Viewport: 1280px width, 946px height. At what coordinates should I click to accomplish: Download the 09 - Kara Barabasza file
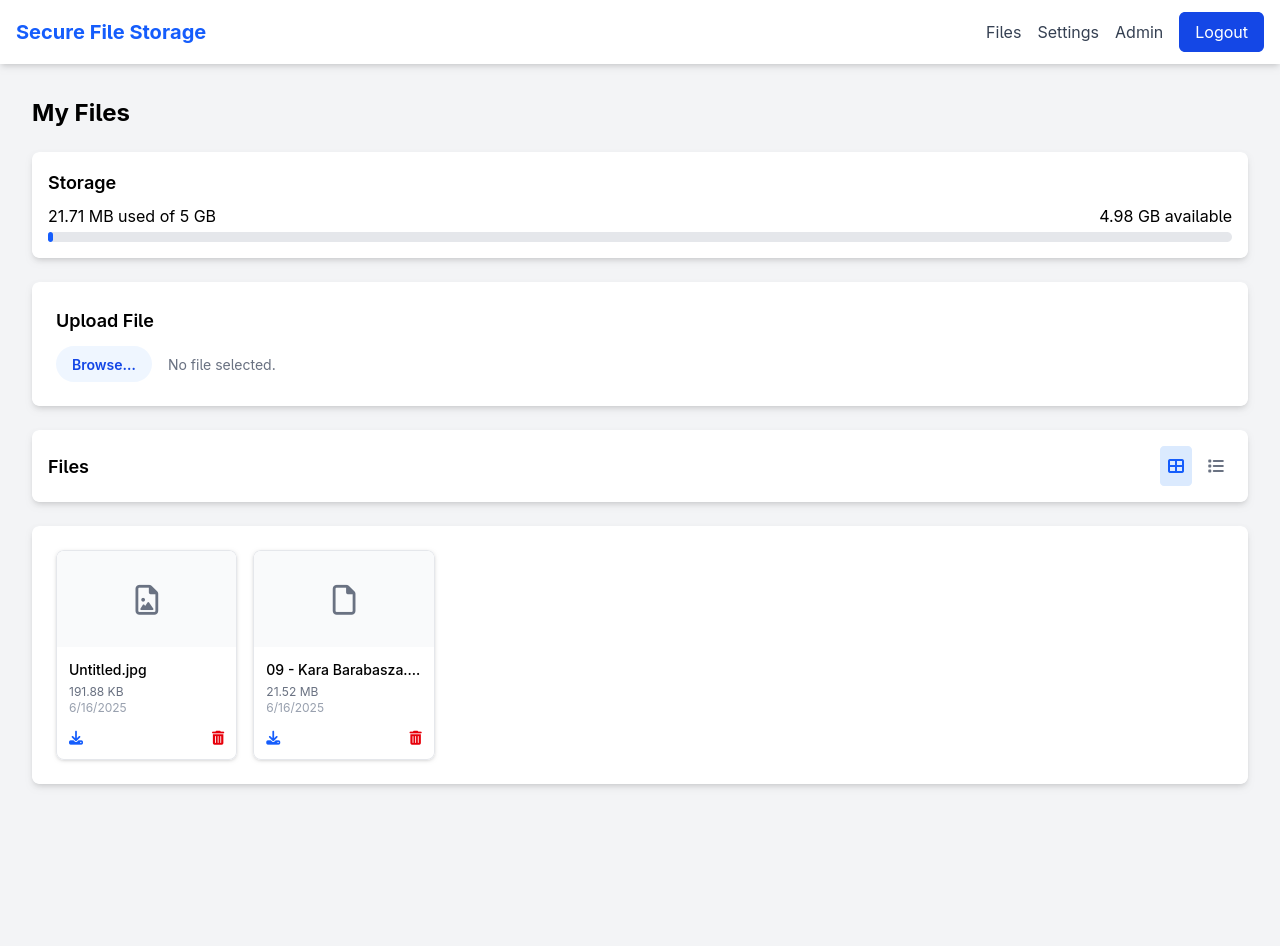click(273, 738)
